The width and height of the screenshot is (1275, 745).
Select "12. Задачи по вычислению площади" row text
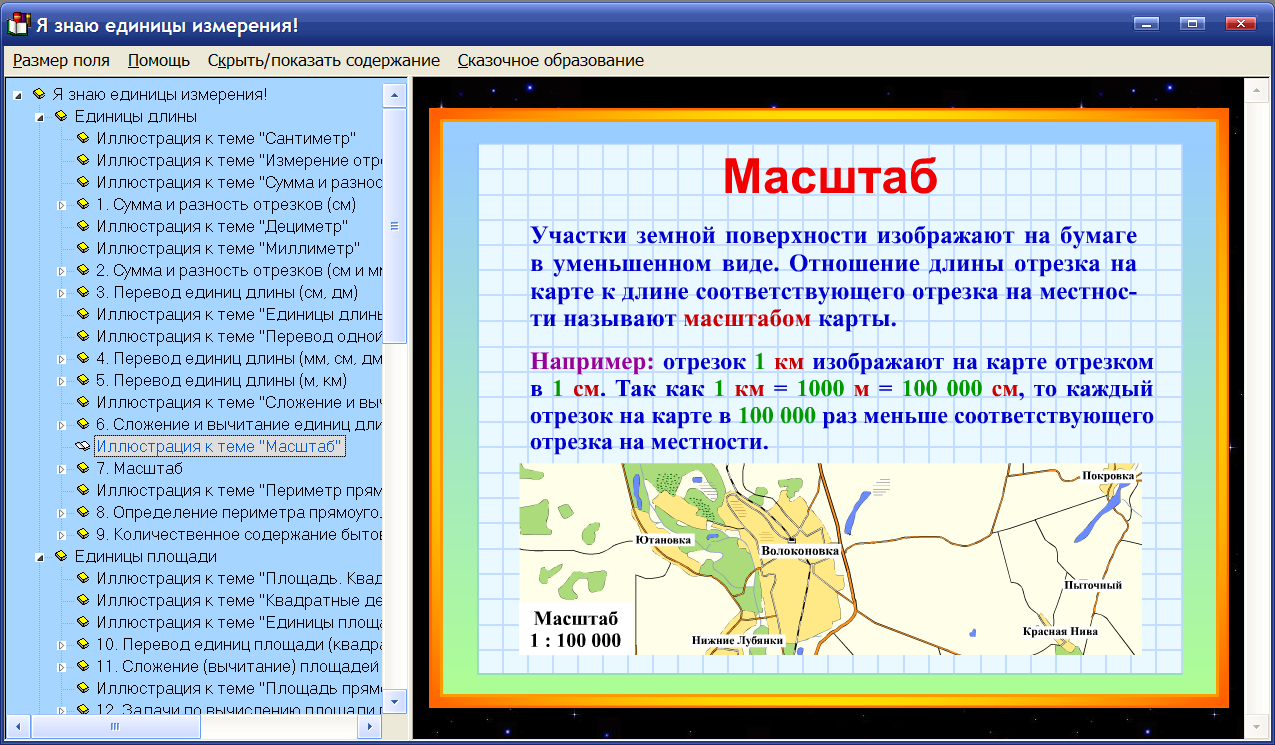(x=240, y=708)
